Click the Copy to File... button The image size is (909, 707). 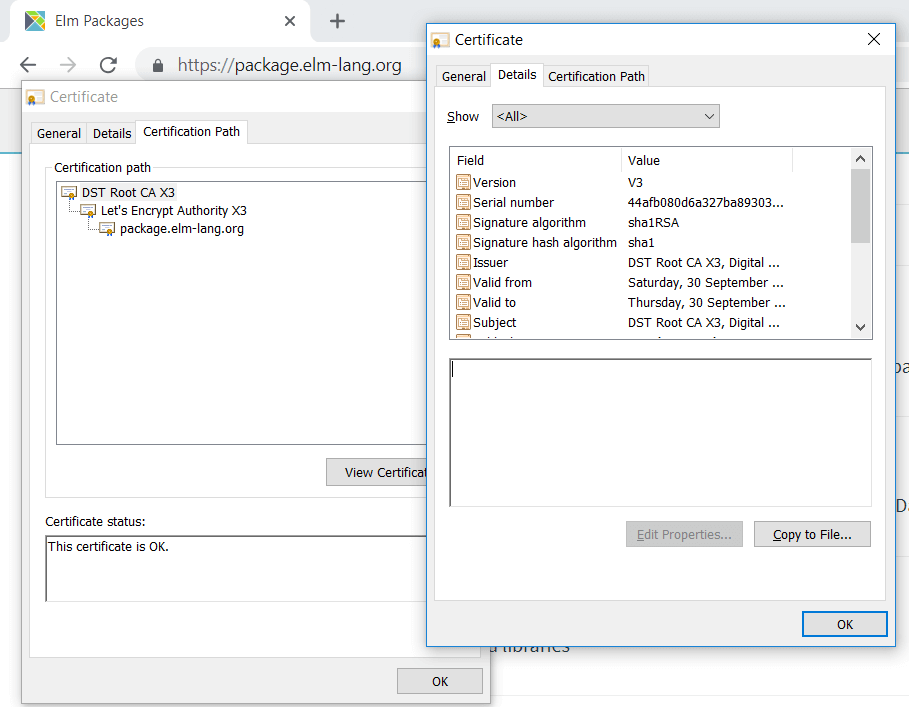coord(812,534)
